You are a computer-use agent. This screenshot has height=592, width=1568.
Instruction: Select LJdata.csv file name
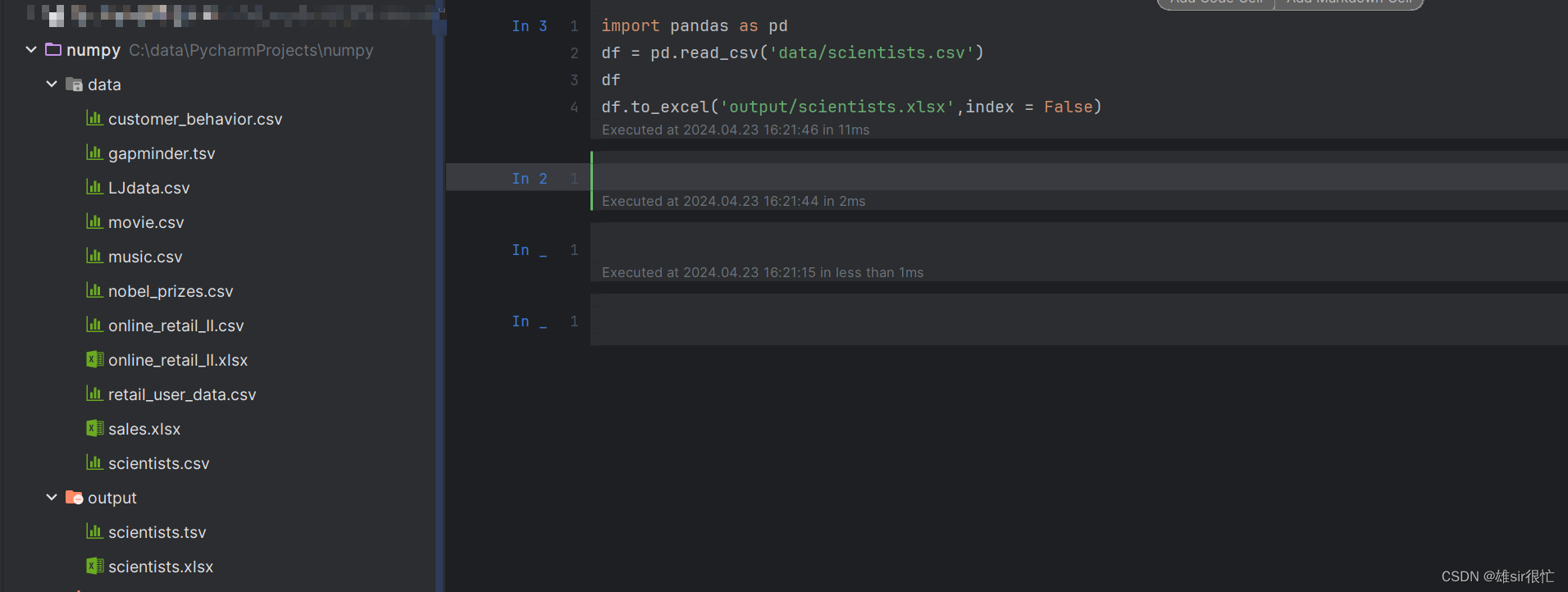pos(149,188)
